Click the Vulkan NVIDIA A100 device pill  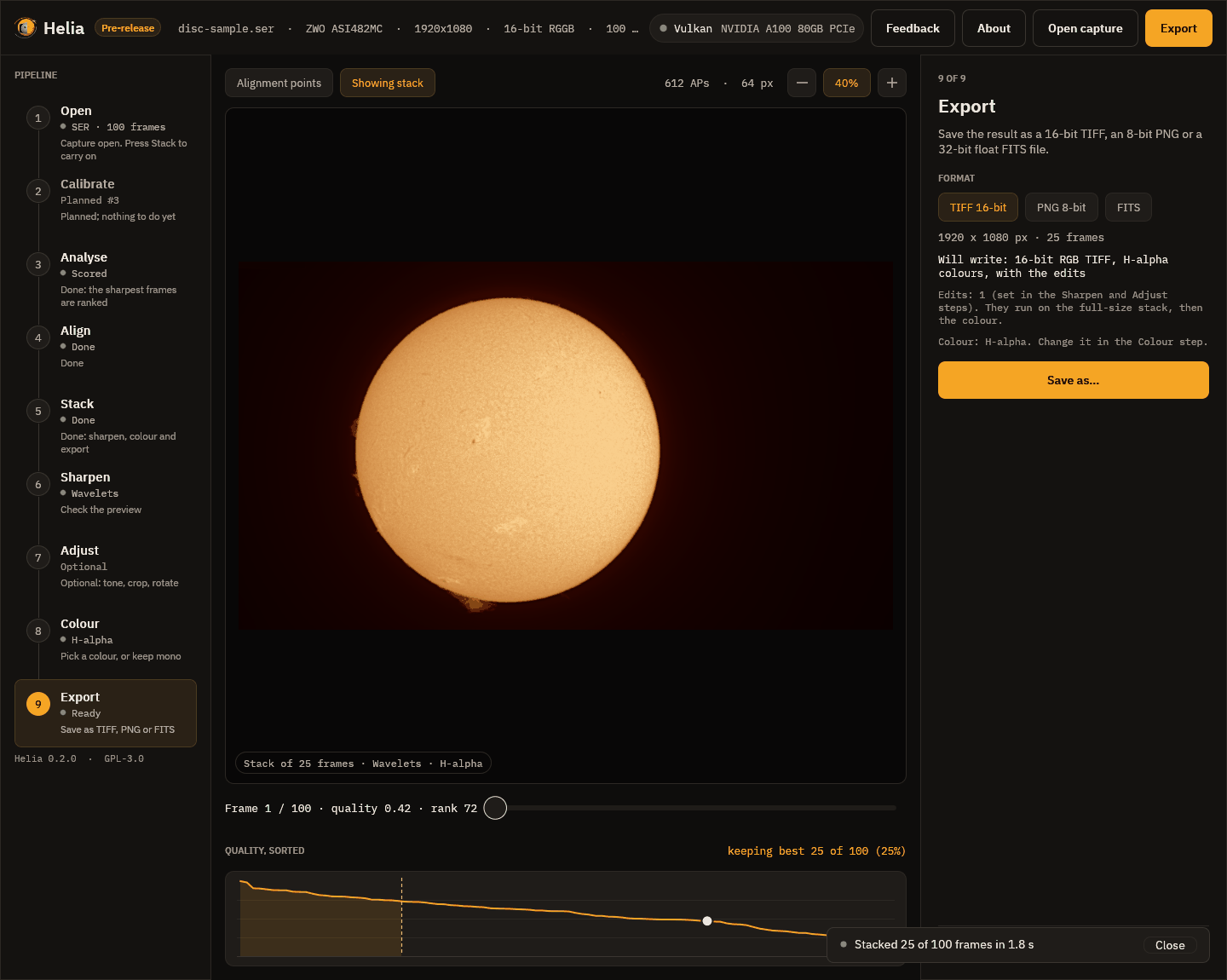757,28
